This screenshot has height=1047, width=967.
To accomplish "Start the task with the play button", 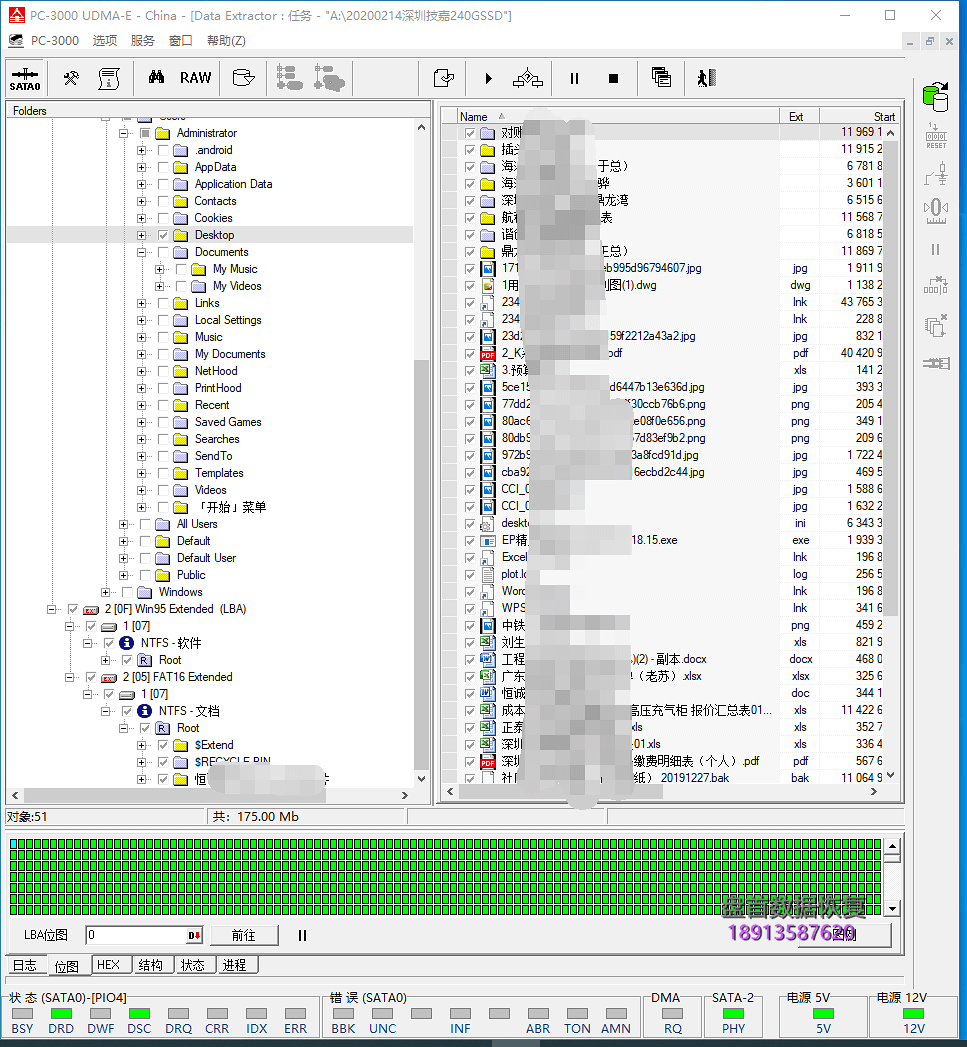I will click(x=489, y=79).
